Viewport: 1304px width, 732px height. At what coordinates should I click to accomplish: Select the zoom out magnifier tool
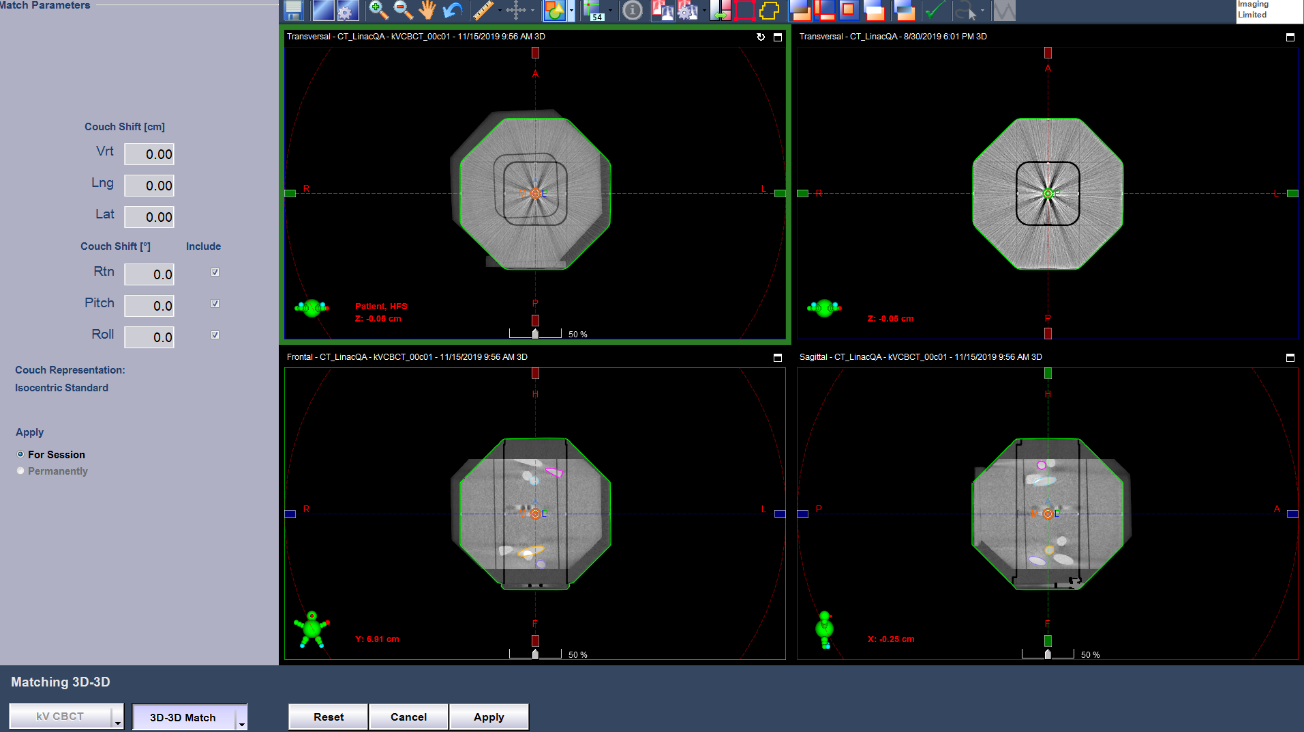(x=403, y=11)
